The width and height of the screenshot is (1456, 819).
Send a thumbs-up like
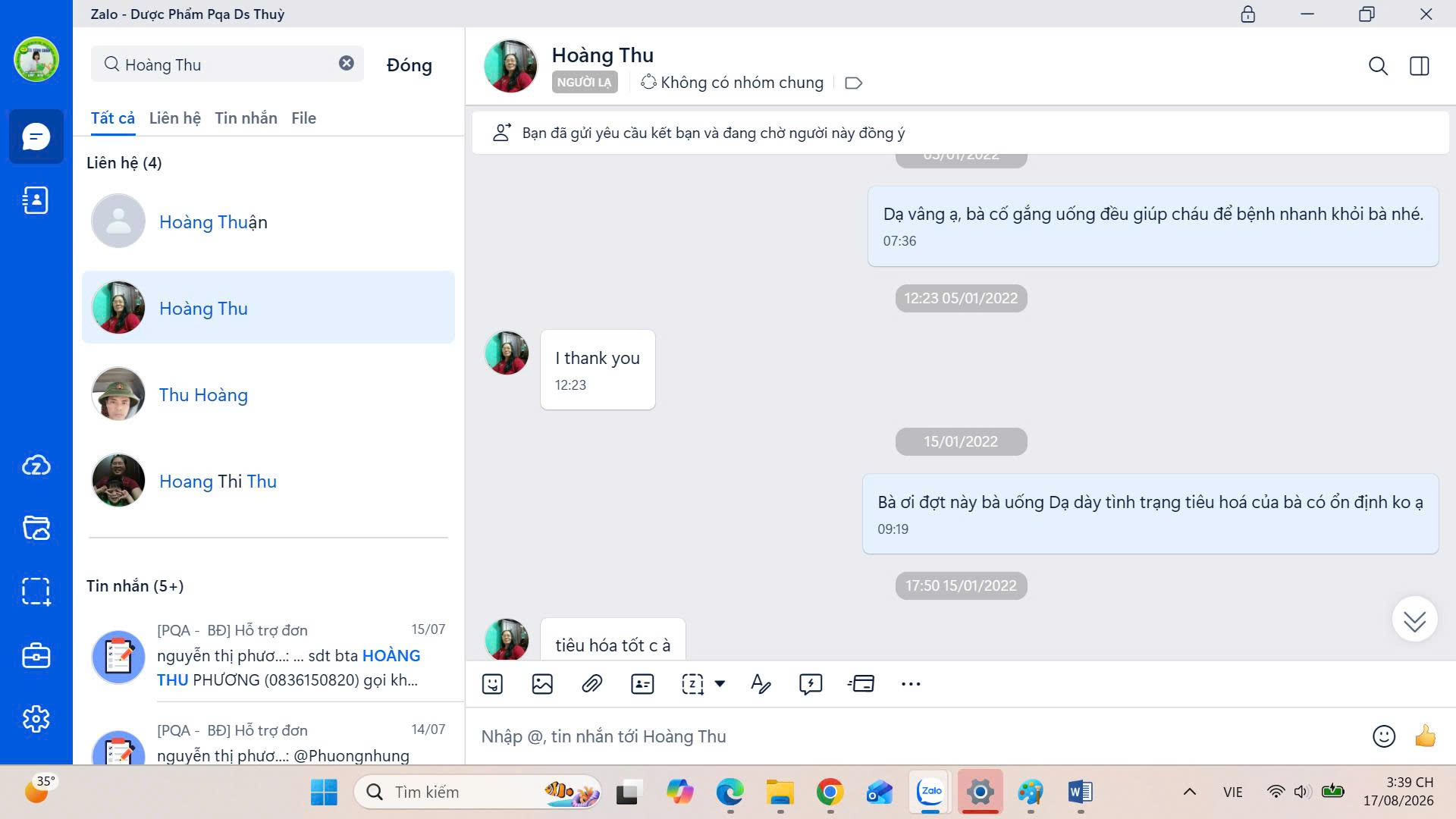click(1426, 736)
